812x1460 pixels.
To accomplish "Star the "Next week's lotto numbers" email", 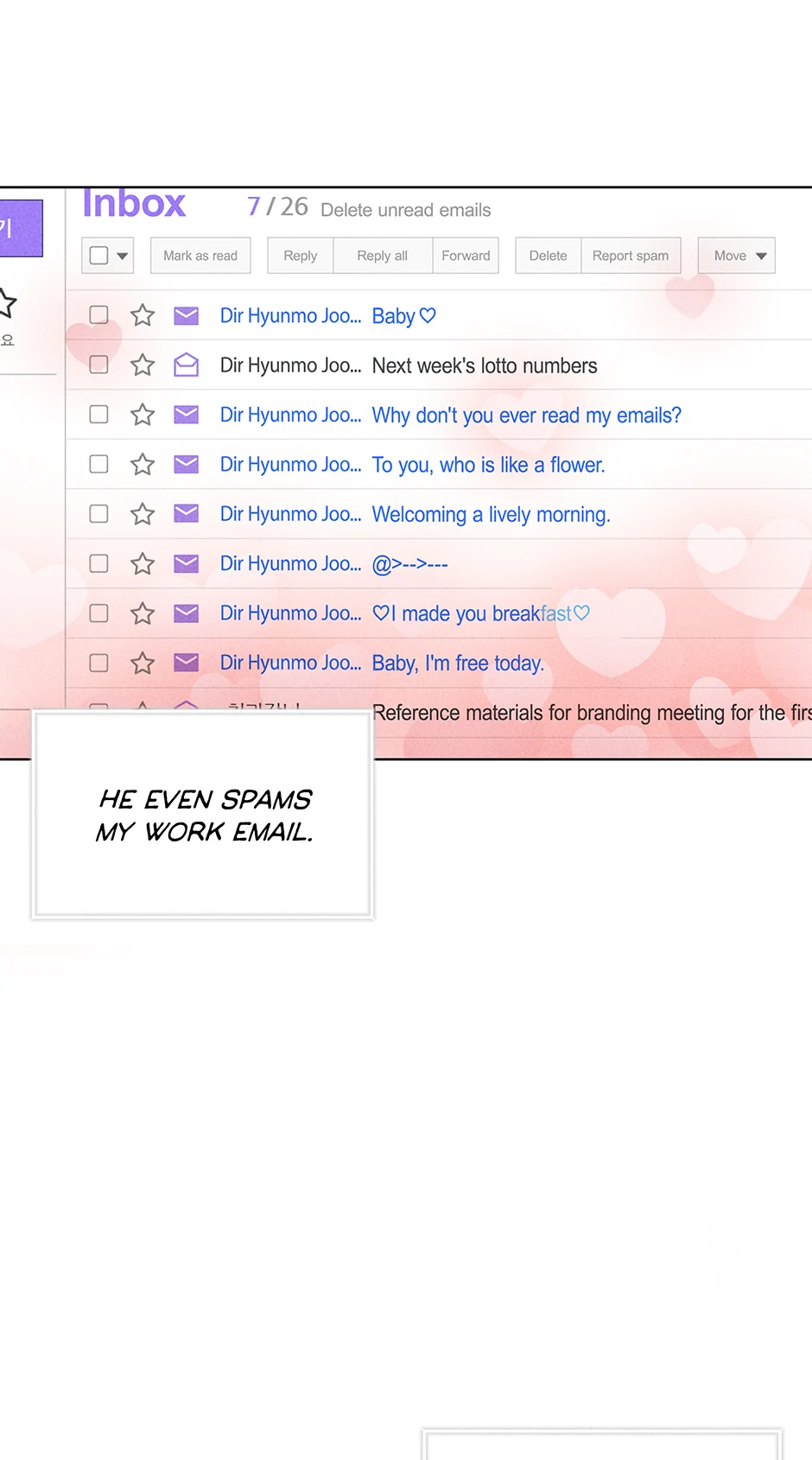I will tap(143, 365).
